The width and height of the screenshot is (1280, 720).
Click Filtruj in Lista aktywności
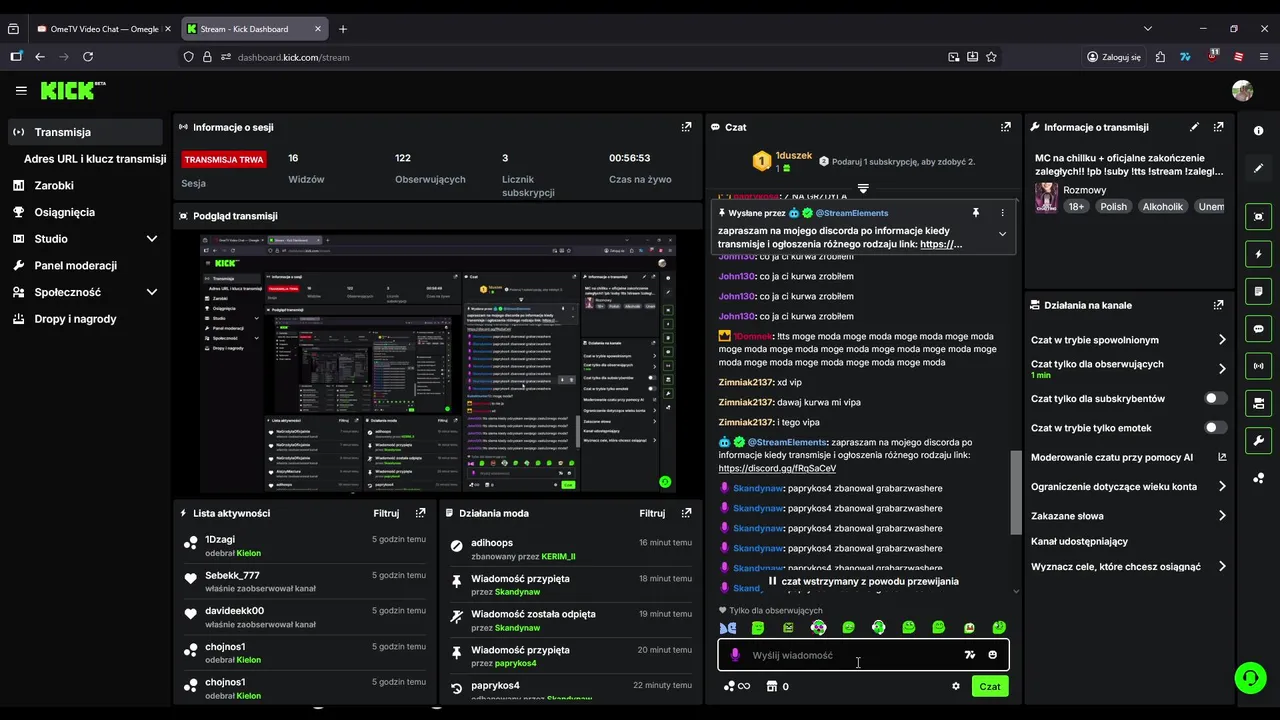pyautogui.click(x=386, y=513)
